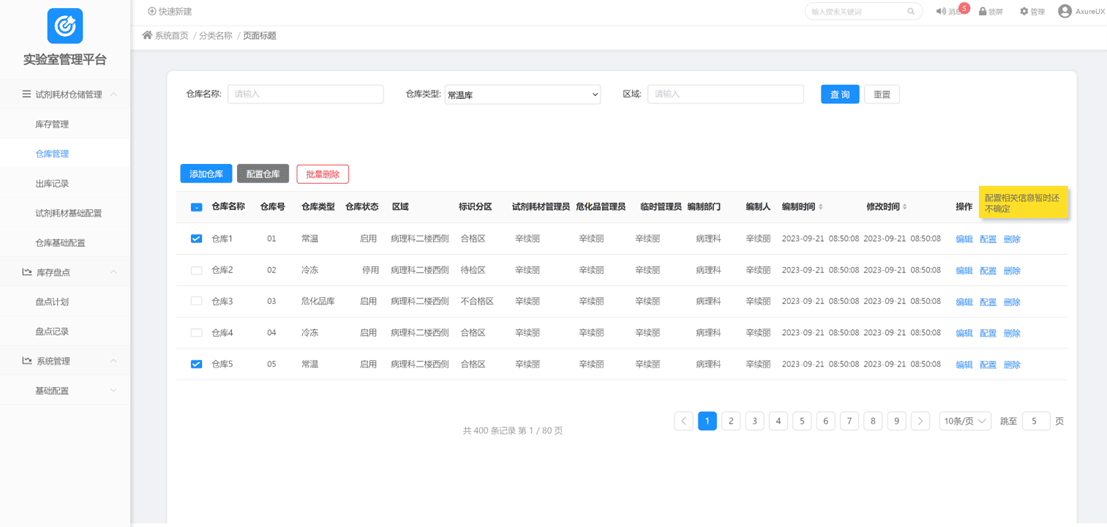
Task: Sort by 编制时间 column arrows
Action: tap(820, 207)
